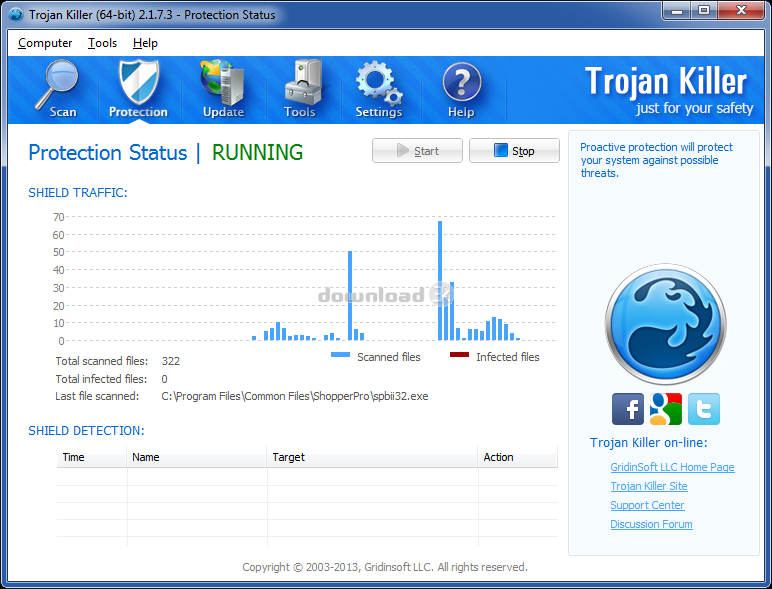This screenshot has height=589, width=772.
Task: Visit GridinSoft LLC Home Page link
Action: point(672,467)
